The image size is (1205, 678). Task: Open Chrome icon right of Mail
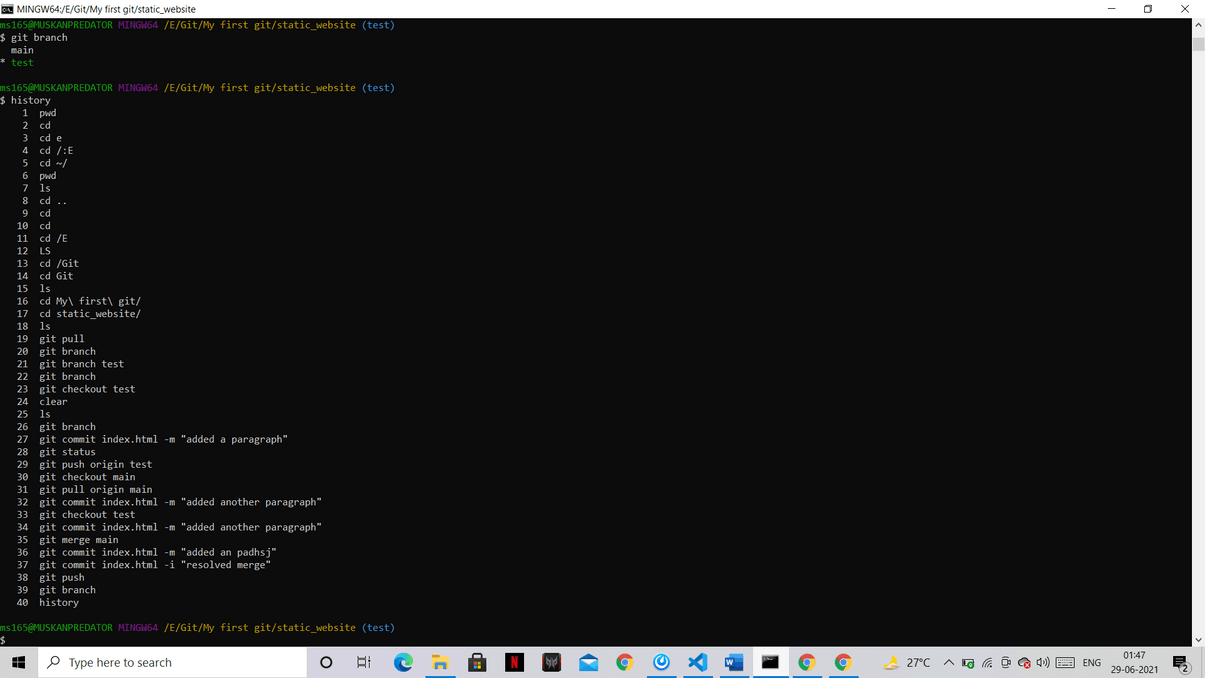[x=625, y=662]
